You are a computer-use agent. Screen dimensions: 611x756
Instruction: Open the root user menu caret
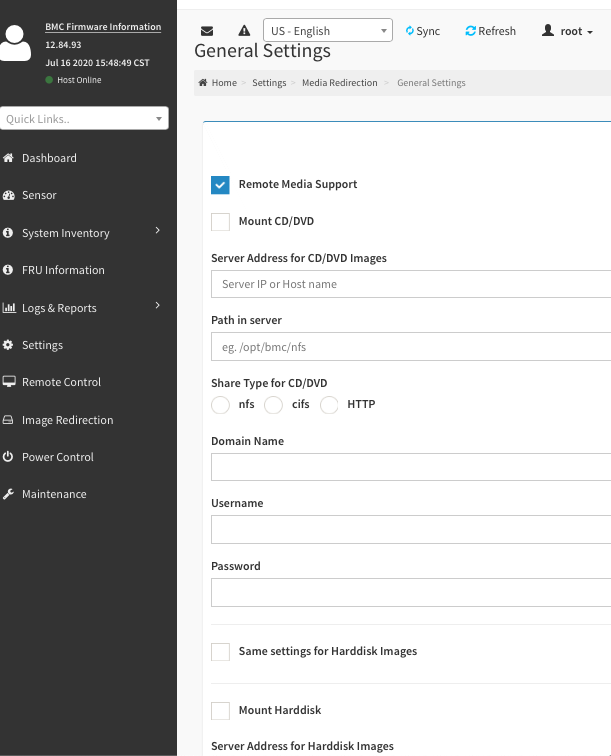point(590,32)
